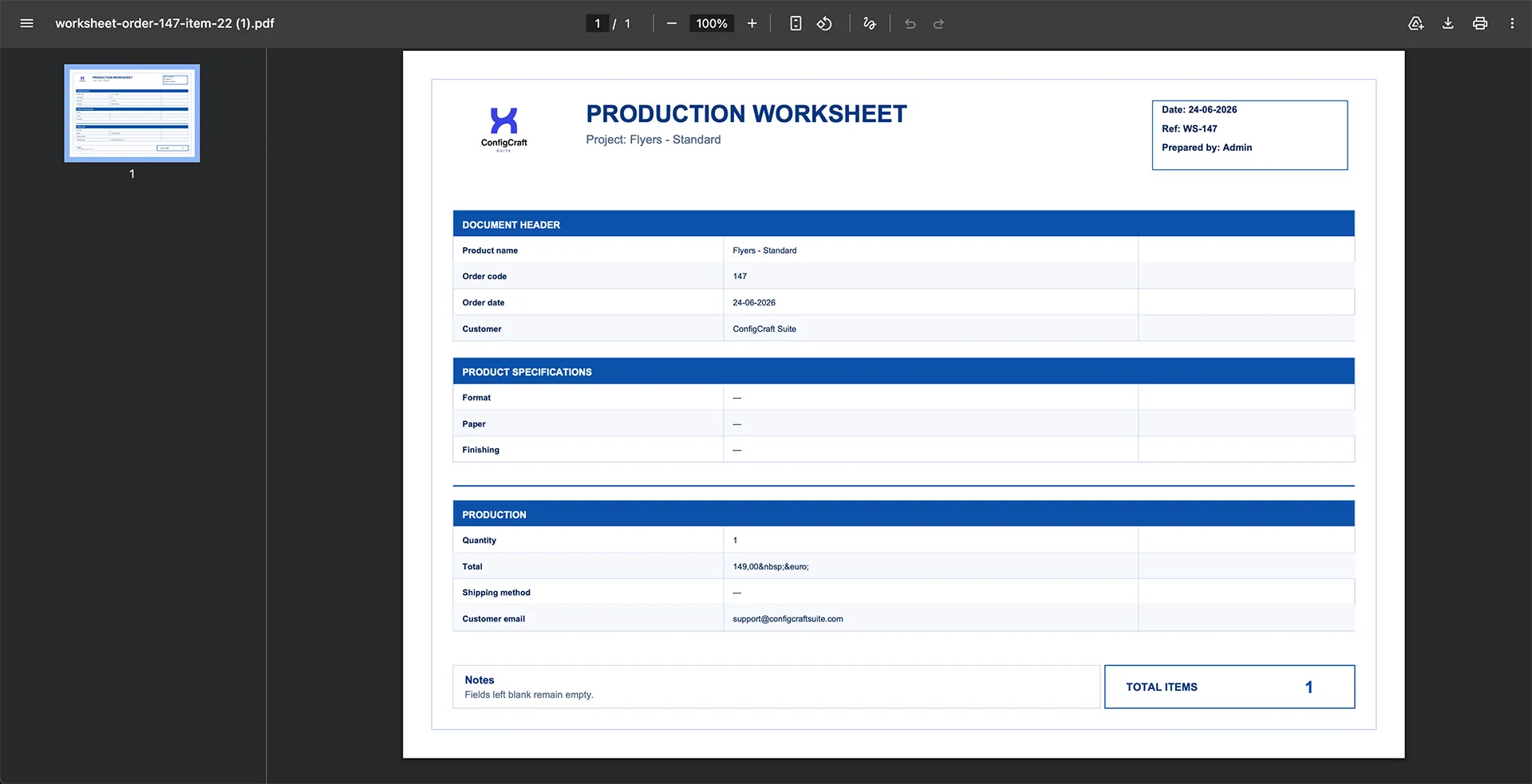Click the file name worksheet-order-147-item-22 (1).pdf
Screen dimensions: 1532x784
pyautogui.click(x=164, y=23)
